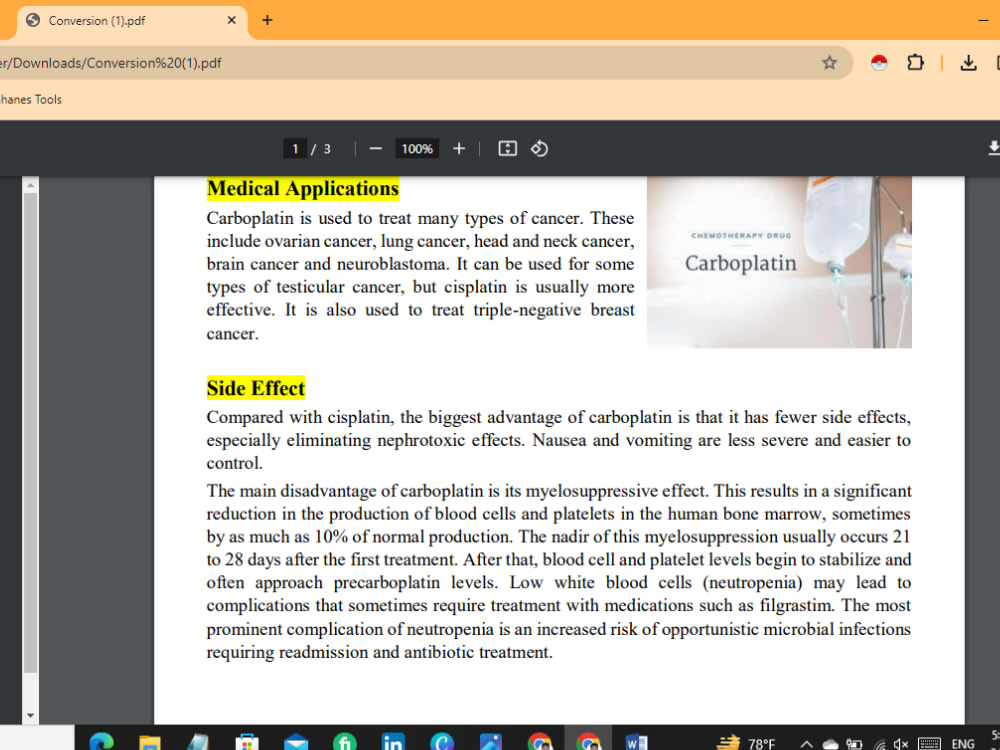
Task: Click the total page count '3'
Action: pos(327,149)
